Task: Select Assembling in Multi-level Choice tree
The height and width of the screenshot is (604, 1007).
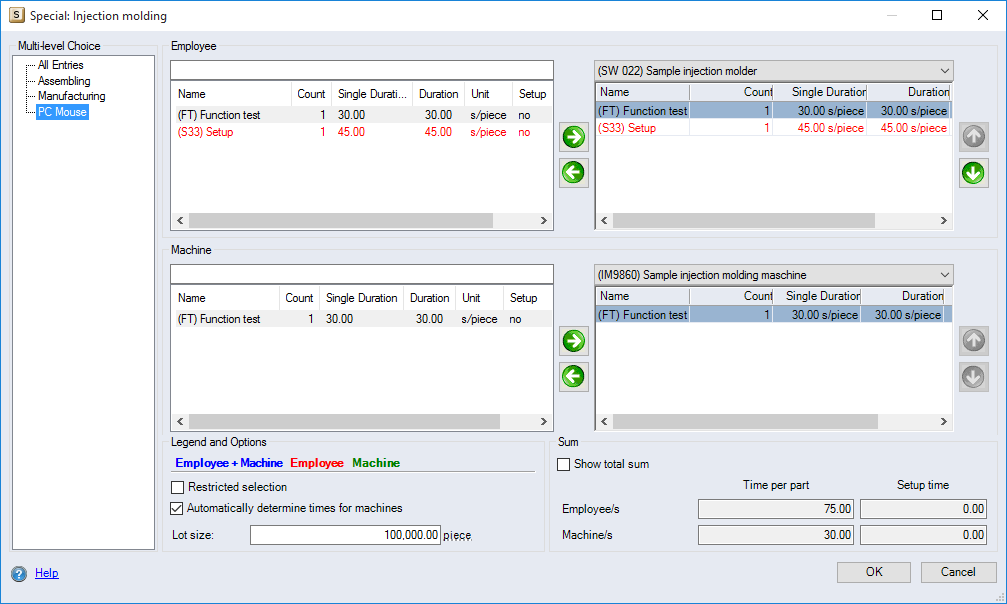Action: pos(64,81)
